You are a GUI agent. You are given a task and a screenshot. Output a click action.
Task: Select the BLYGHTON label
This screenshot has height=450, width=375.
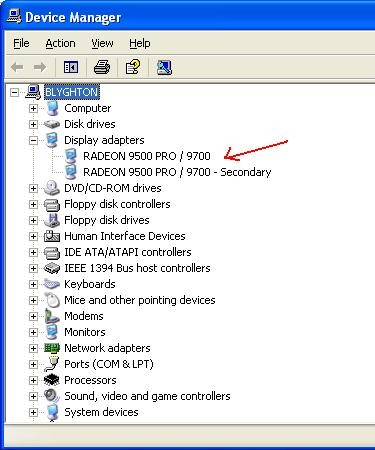click(72, 92)
